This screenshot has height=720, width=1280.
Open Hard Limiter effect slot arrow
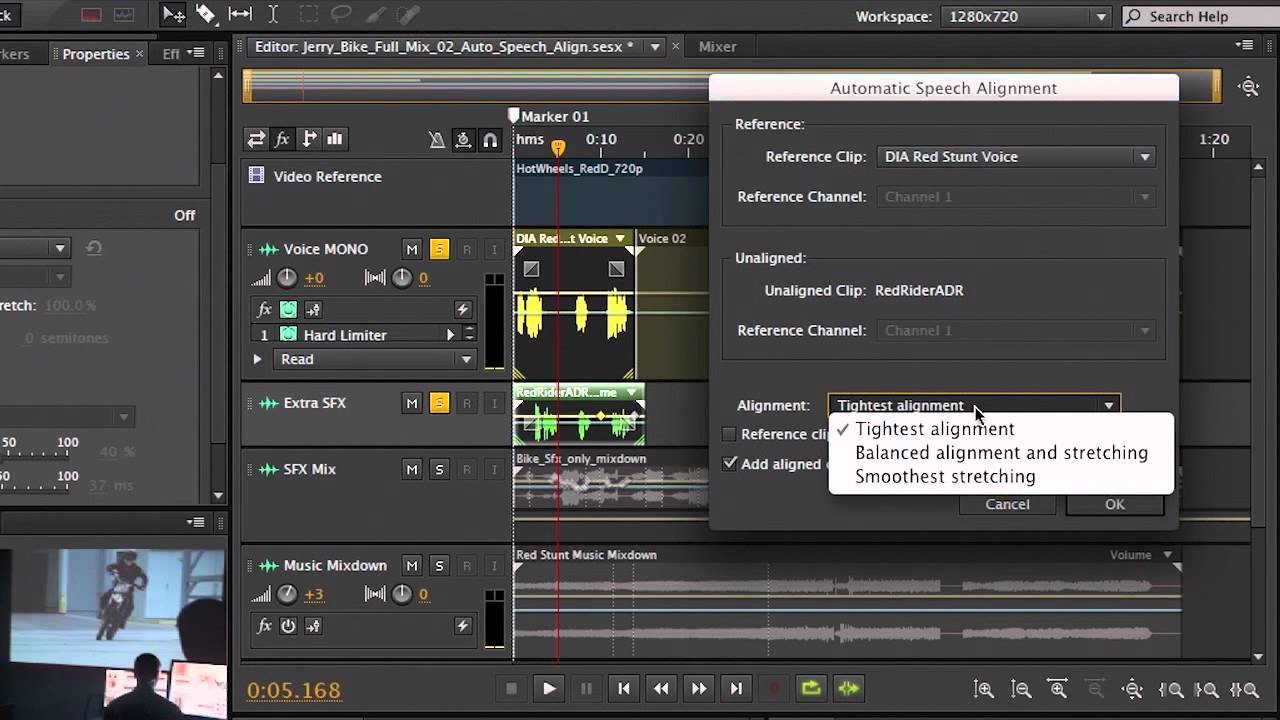(x=450, y=335)
